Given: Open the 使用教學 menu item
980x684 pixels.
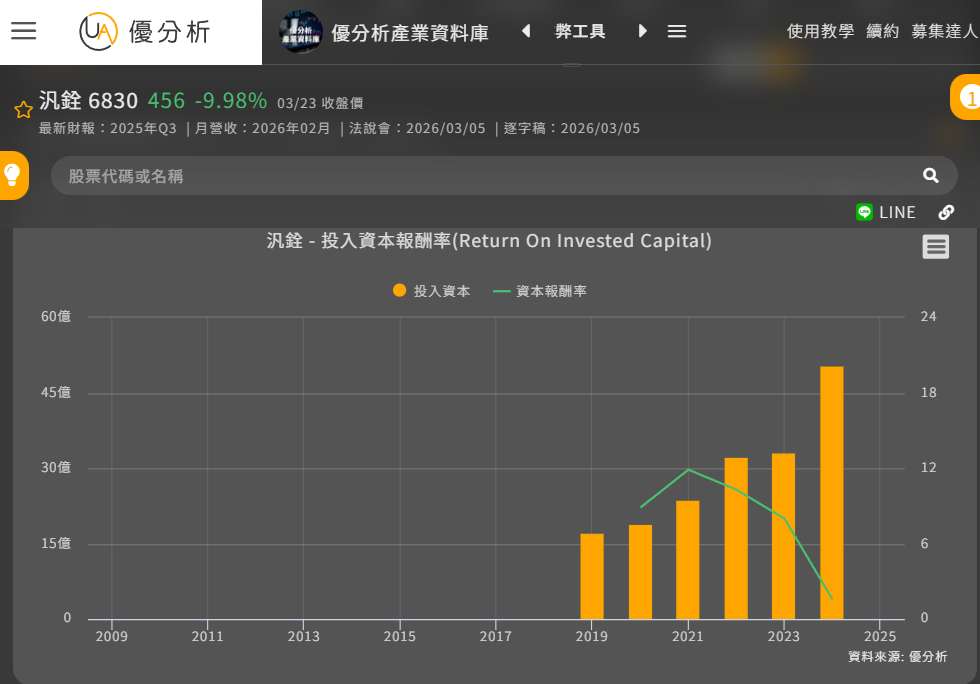Looking at the screenshot, I should tap(820, 31).
